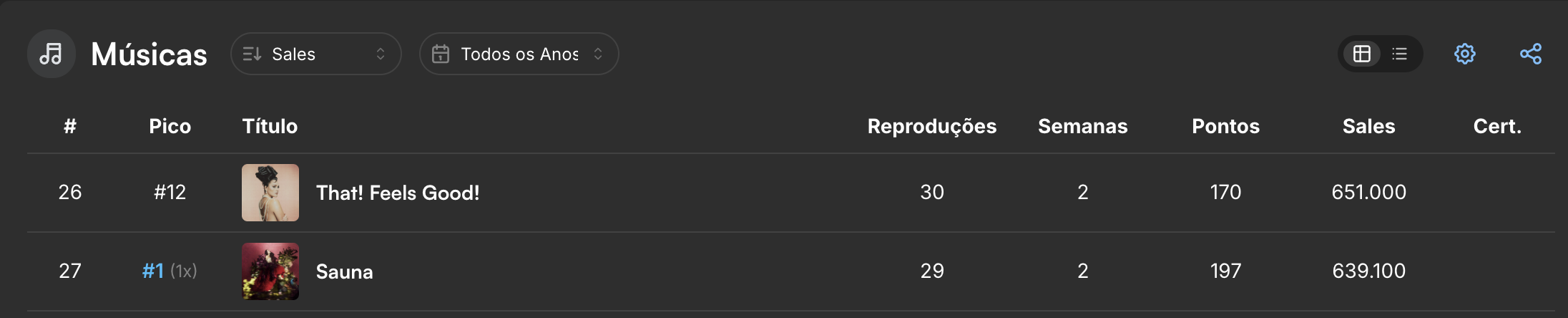Open the Todos os Anos dropdown

point(519,54)
